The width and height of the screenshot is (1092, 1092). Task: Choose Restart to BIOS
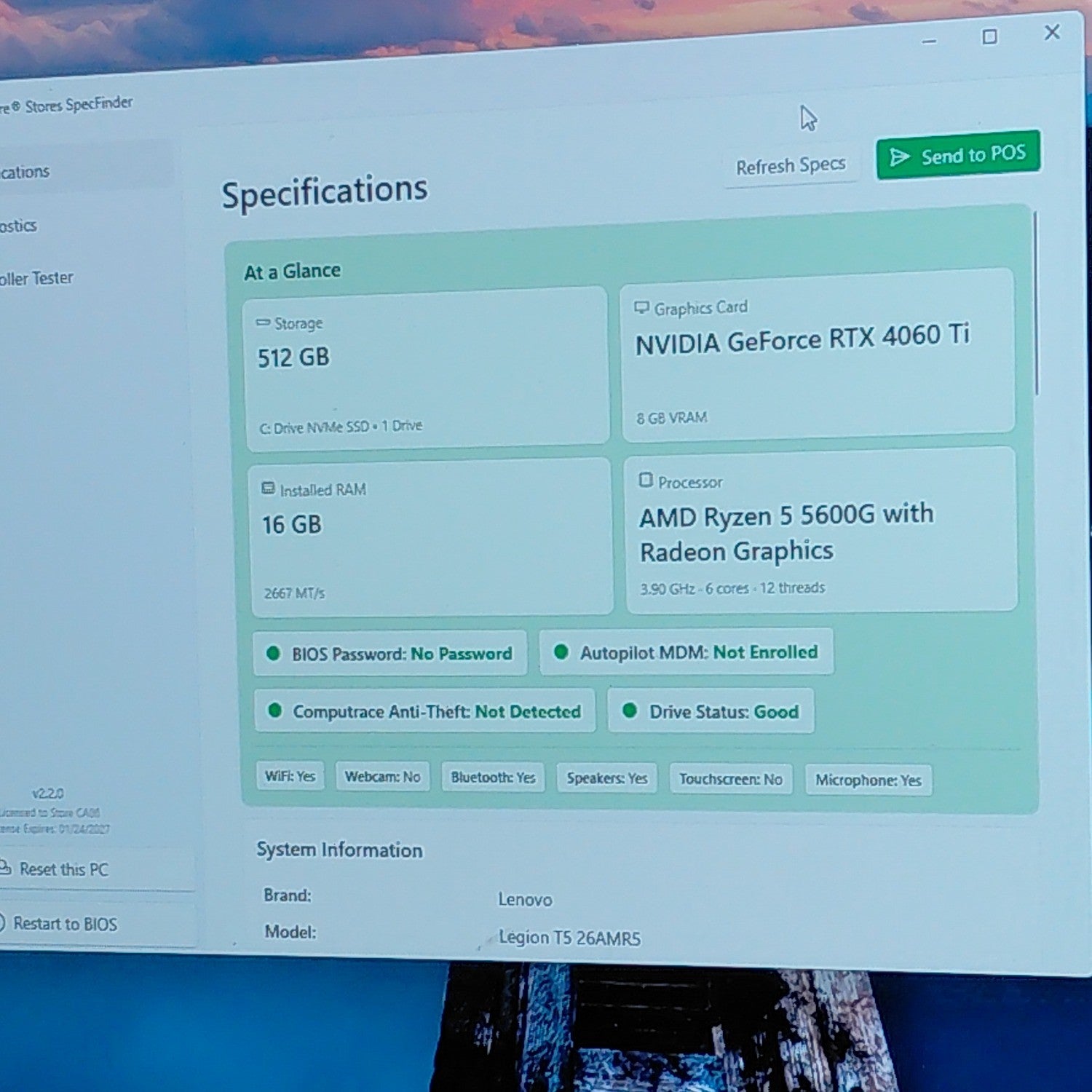pyautogui.click(x=95, y=924)
